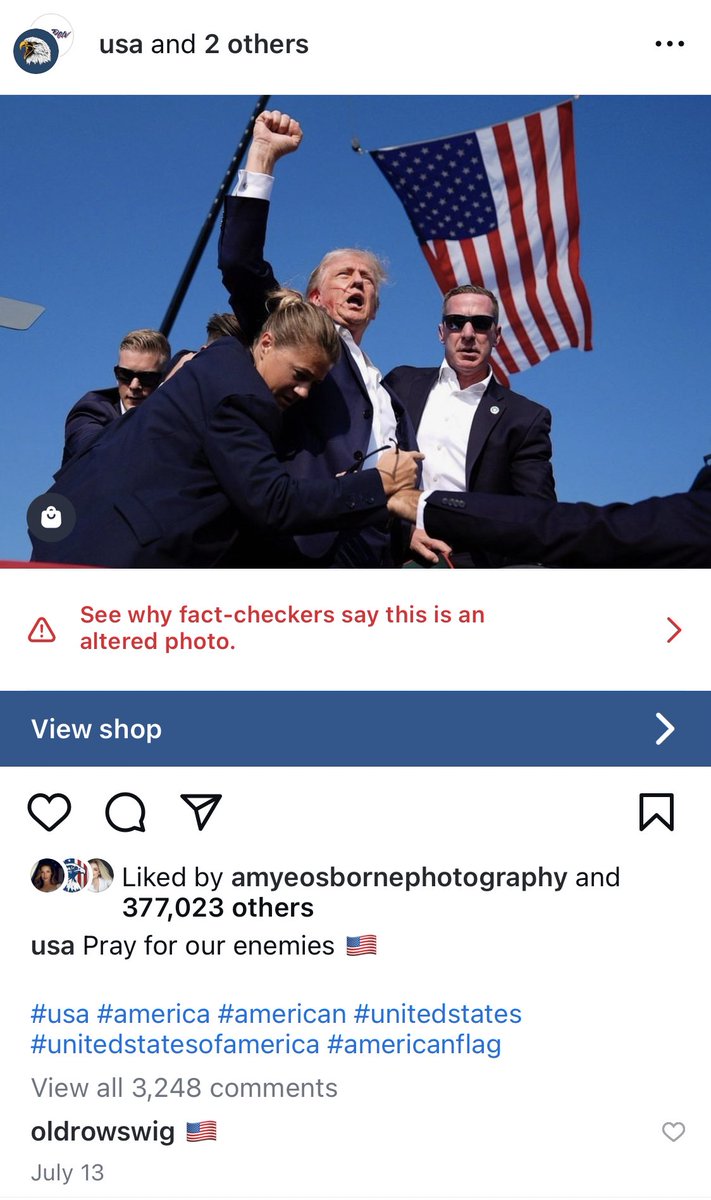Screen dimensions: 711x1200
Task: Save post with bookmark icon
Action: click(x=656, y=812)
